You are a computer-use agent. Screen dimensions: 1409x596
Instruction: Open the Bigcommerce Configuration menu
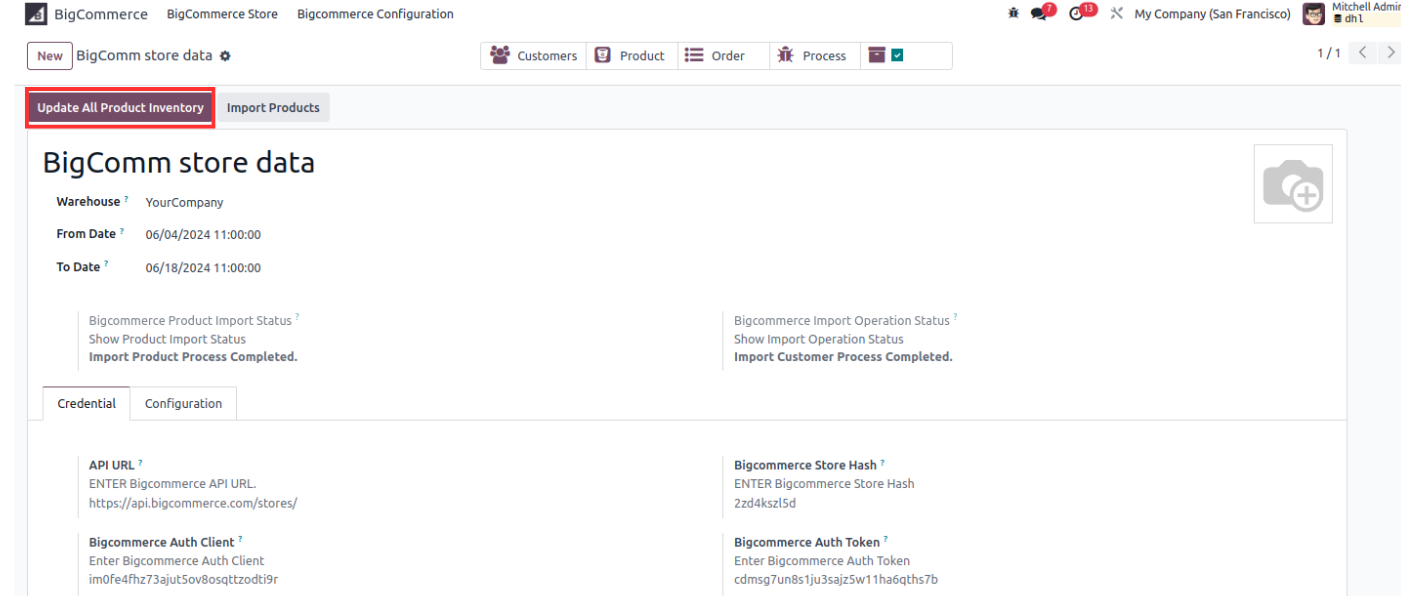click(375, 14)
